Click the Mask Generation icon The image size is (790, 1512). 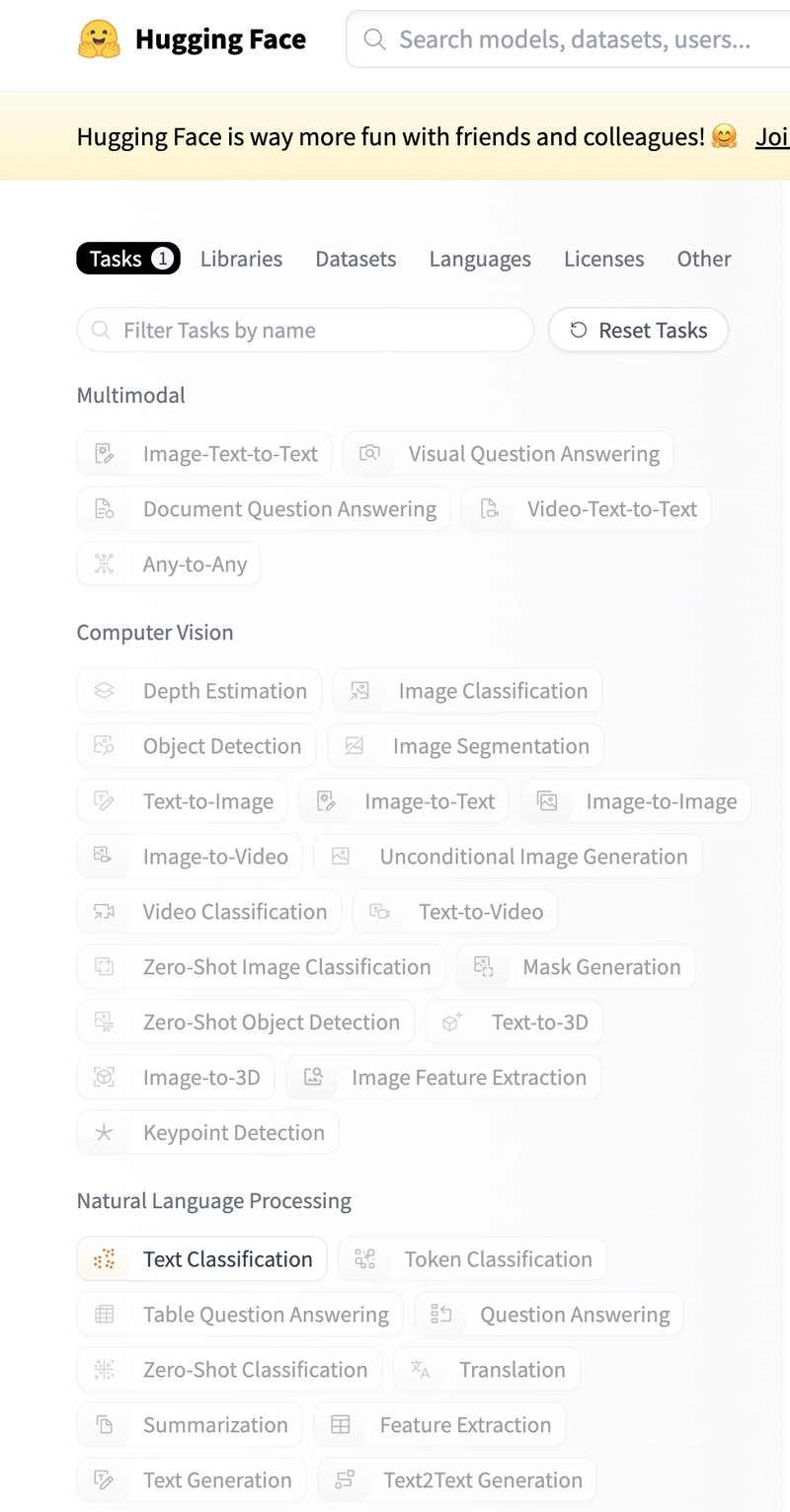tap(483, 967)
